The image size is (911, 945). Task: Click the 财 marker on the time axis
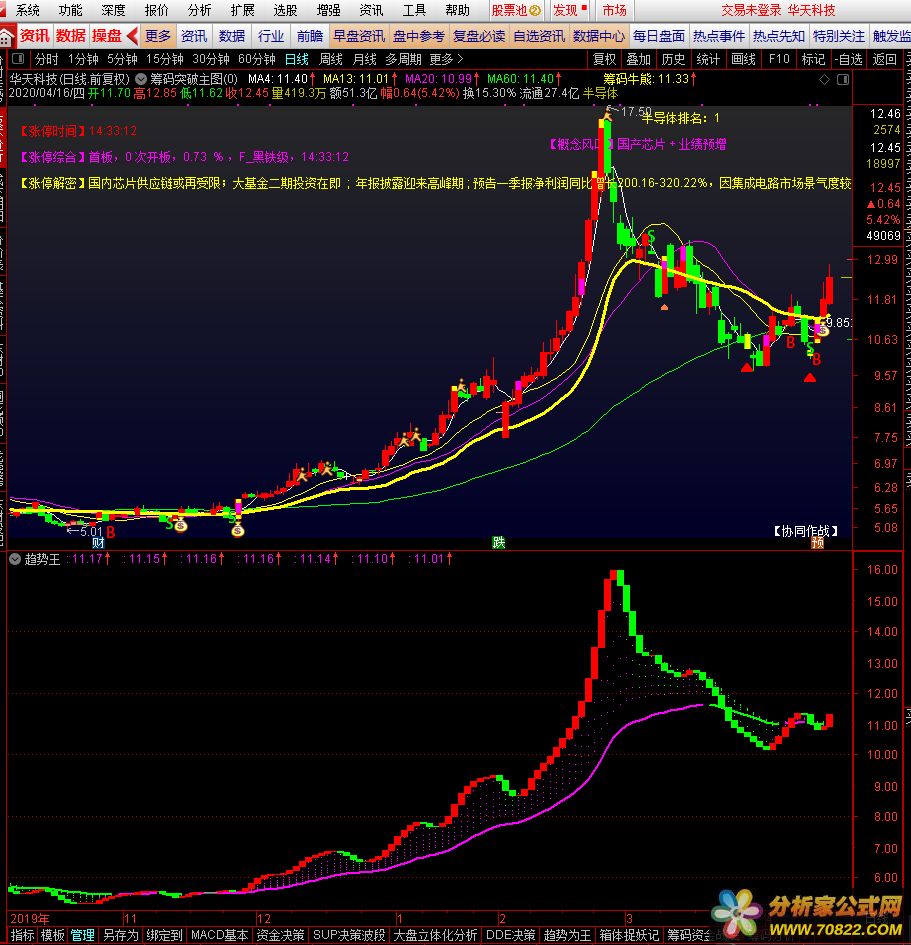[98, 543]
